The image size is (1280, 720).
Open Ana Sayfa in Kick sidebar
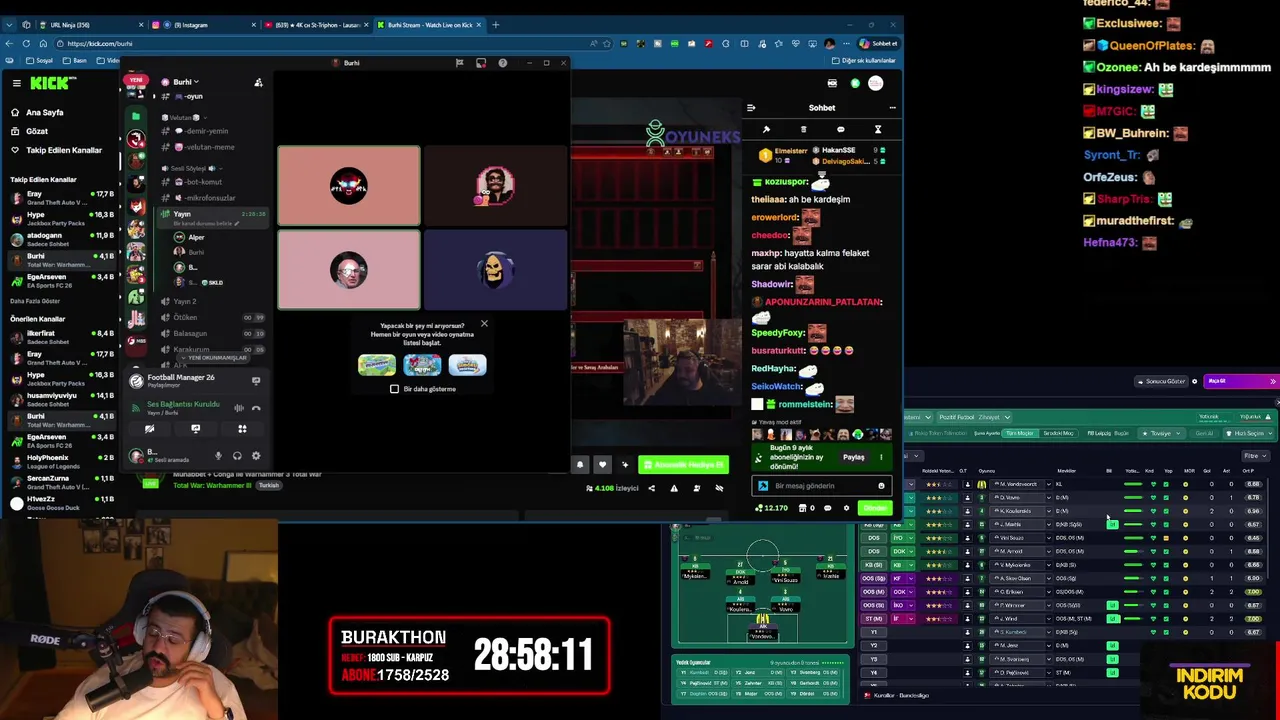point(44,113)
